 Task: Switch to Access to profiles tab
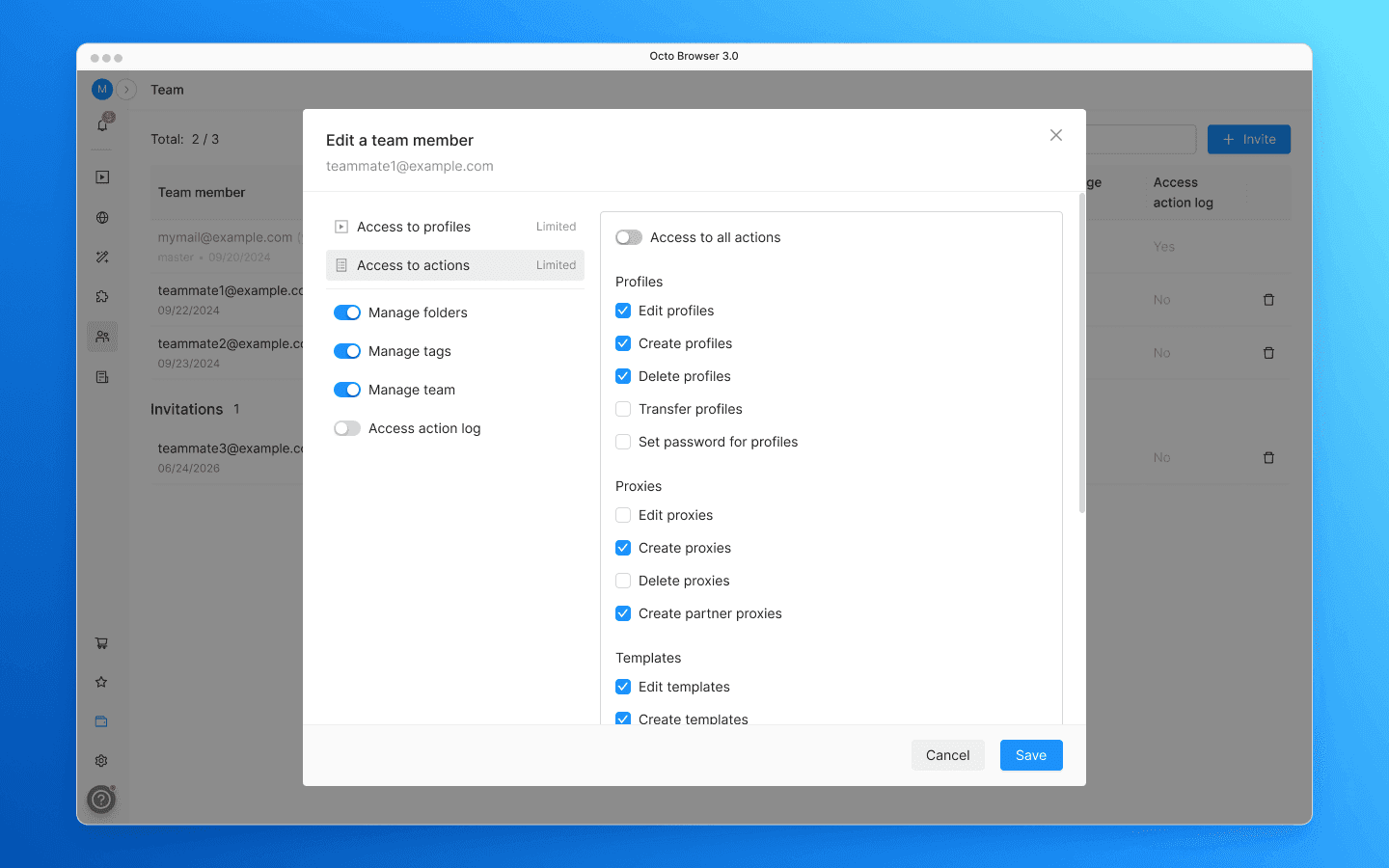455,227
